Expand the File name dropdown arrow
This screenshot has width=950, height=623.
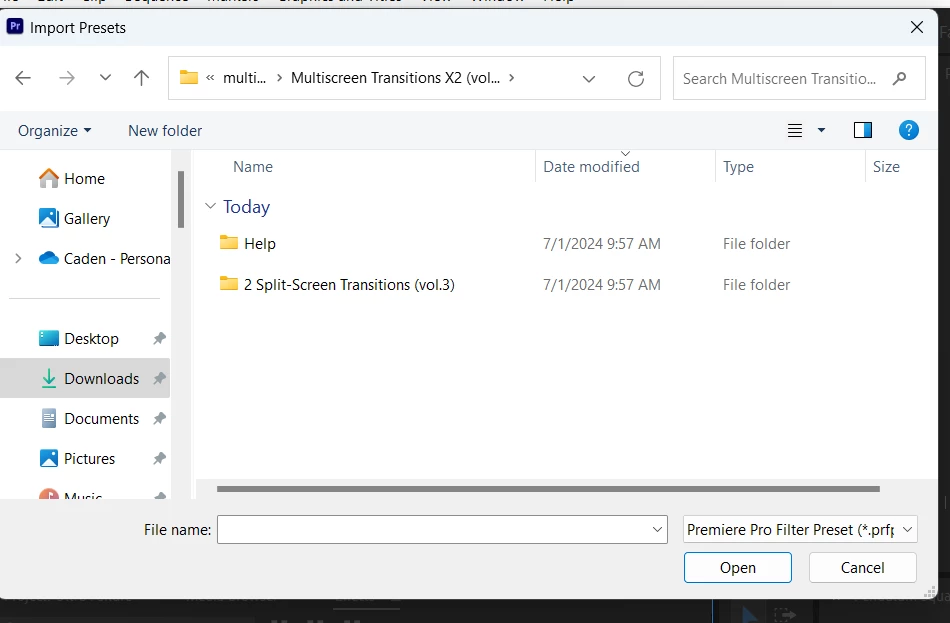tap(657, 530)
